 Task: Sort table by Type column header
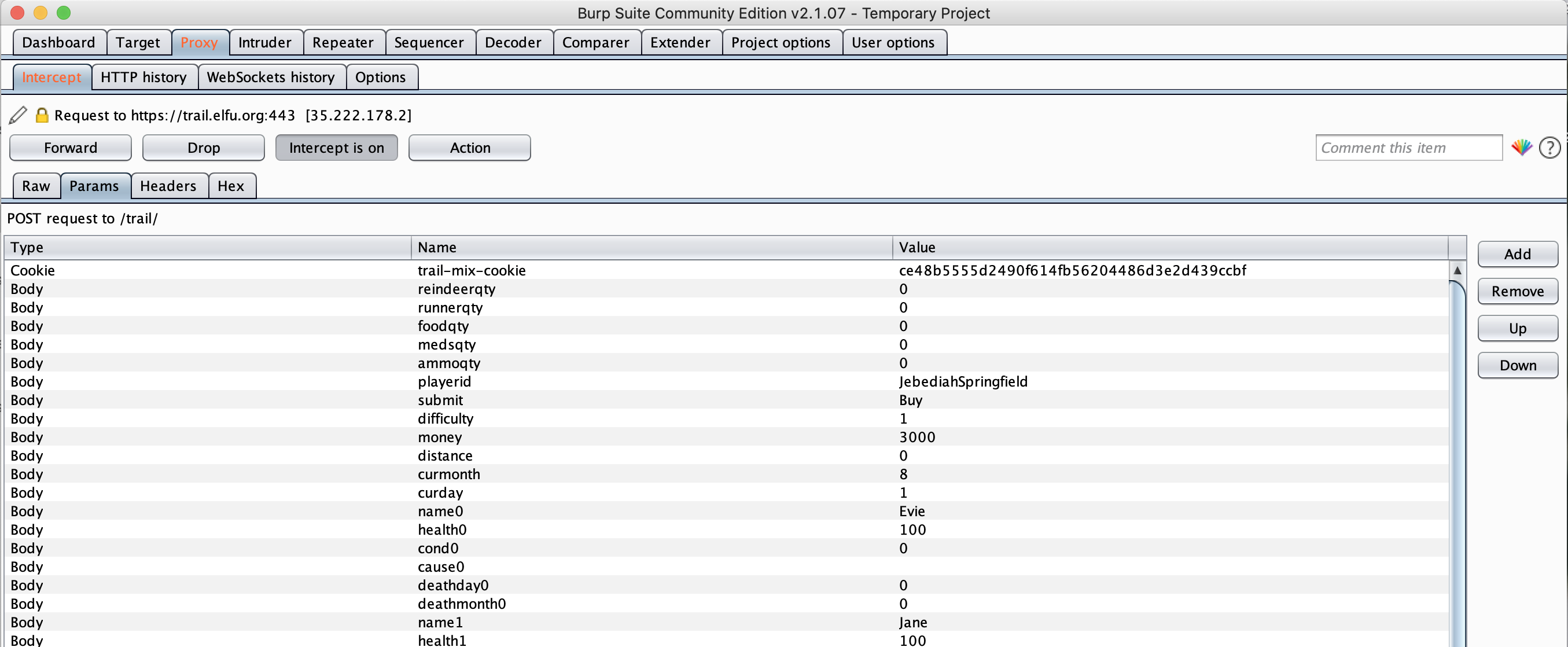click(x=208, y=248)
